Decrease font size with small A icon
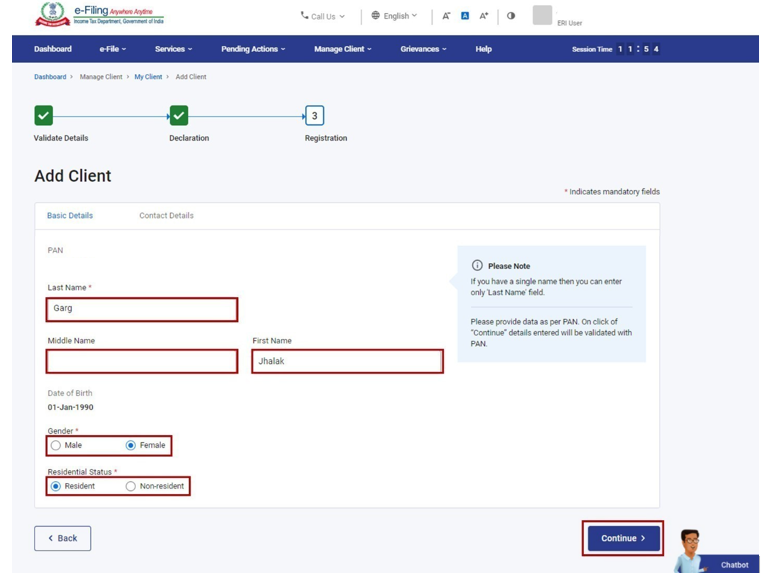The height and width of the screenshot is (587, 774). [x=446, y=16]
